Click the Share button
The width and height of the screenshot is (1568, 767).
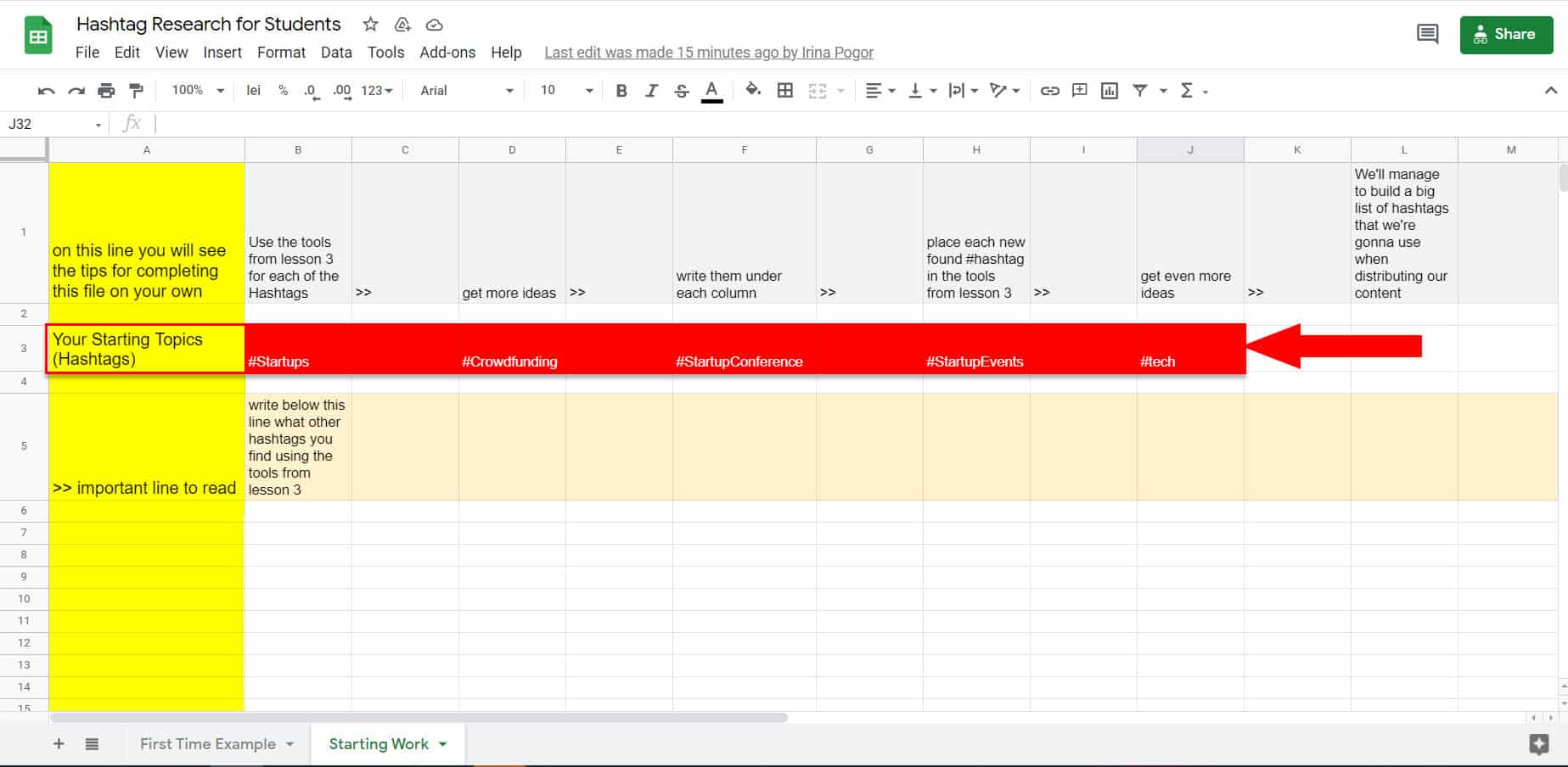pos(1506,34)
